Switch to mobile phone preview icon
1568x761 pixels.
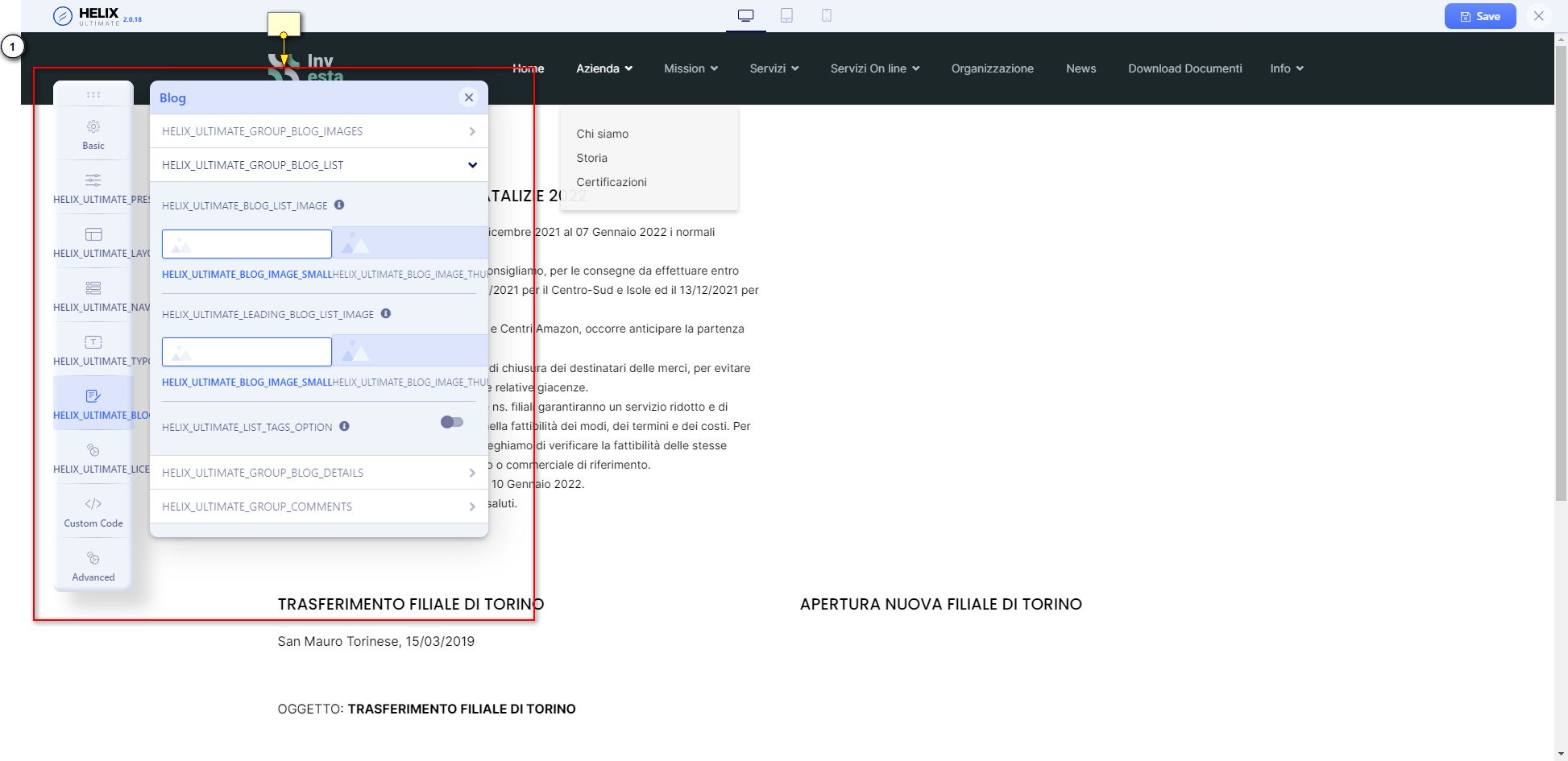tap(826, 15)
